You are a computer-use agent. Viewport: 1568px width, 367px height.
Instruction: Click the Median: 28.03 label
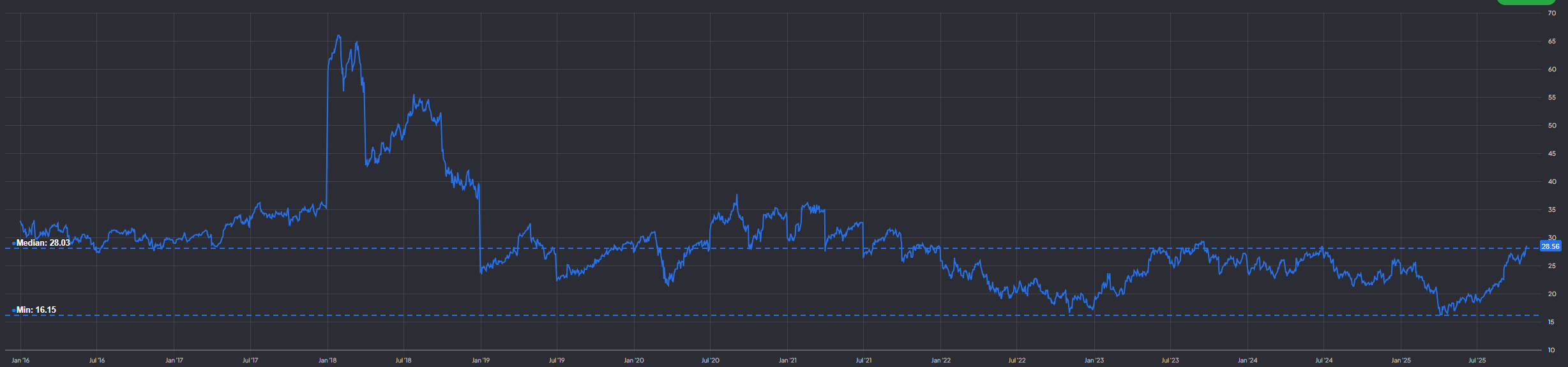(x=43, y=243)
